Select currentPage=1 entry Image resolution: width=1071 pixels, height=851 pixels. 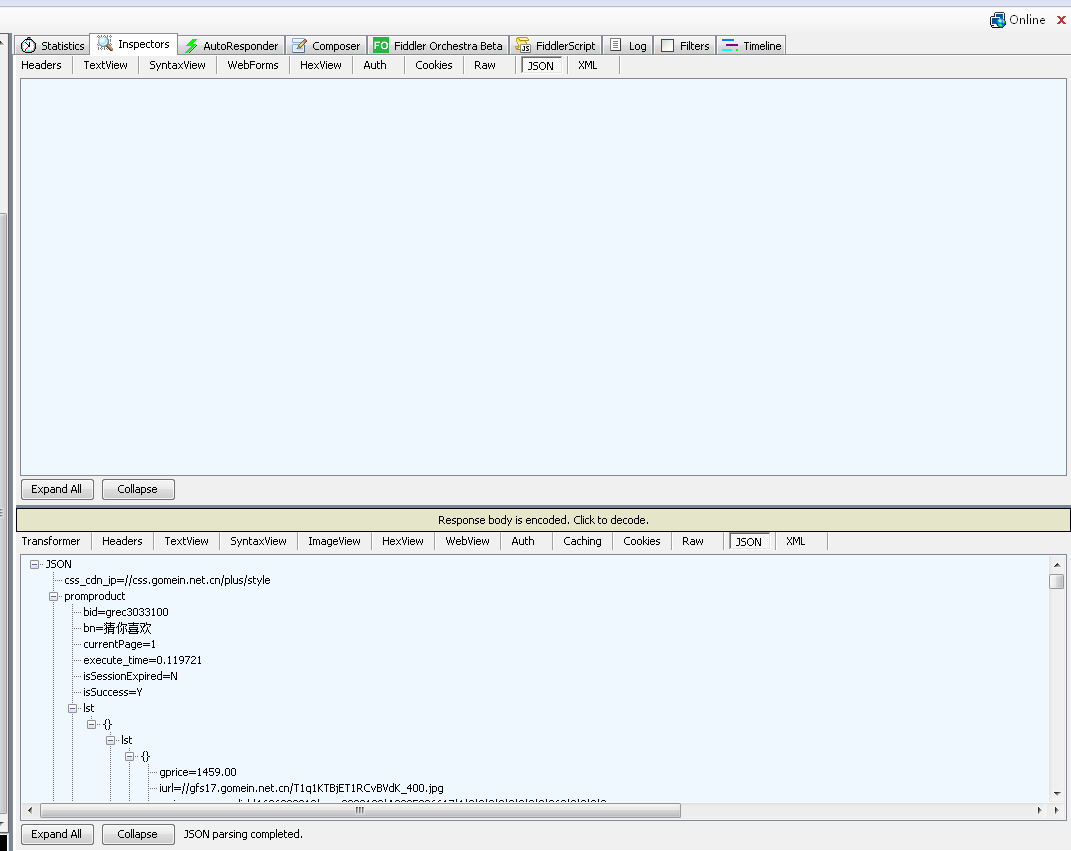click(x=120, y=644)
